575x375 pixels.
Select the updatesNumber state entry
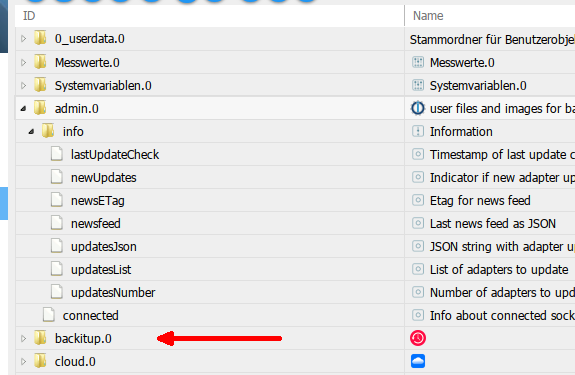pyautogui.click(x=113, y=293)
